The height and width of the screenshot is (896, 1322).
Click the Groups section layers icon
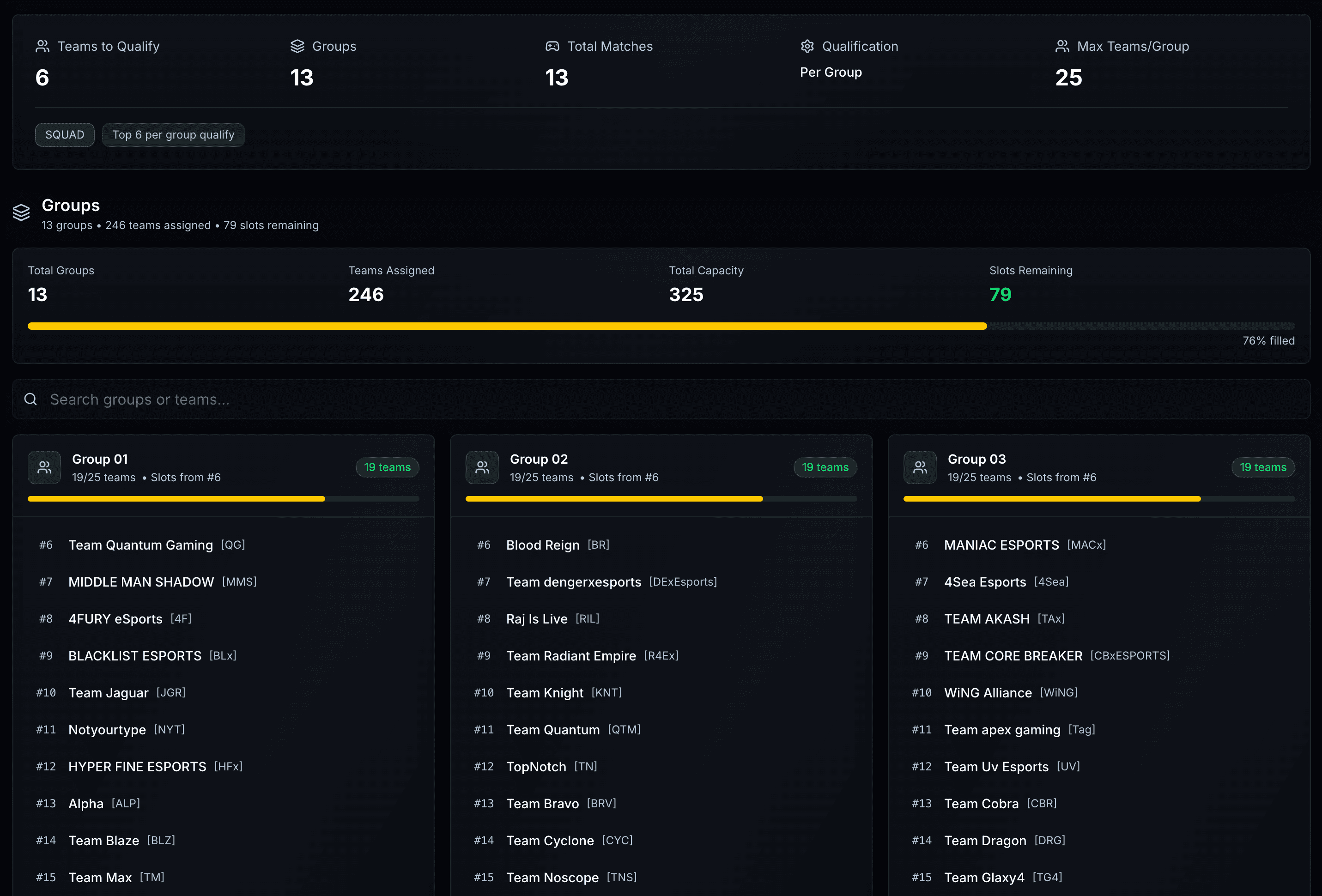tap(21, 212)
